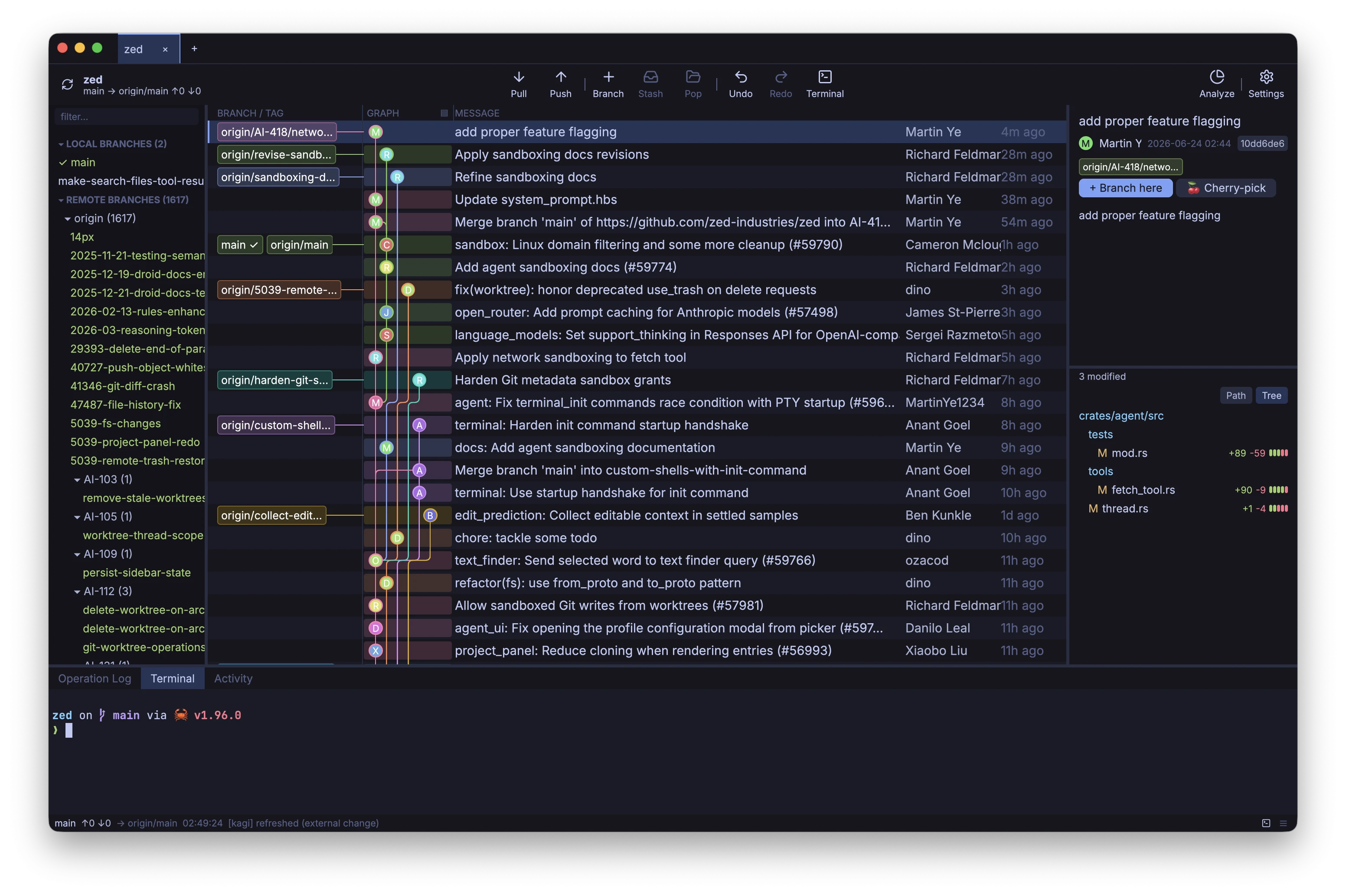Switch file list to Tree view

1271,396
